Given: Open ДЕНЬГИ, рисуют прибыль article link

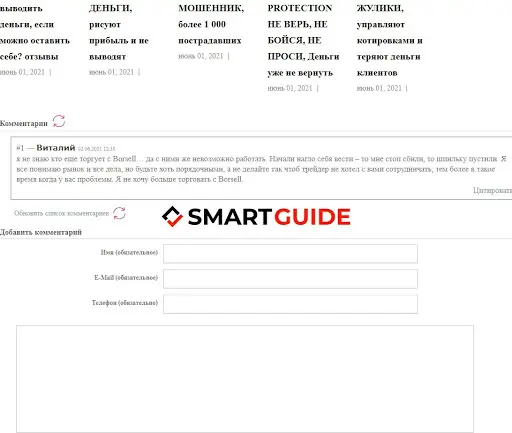Looking at the screenshot, I should click(119, 32).
